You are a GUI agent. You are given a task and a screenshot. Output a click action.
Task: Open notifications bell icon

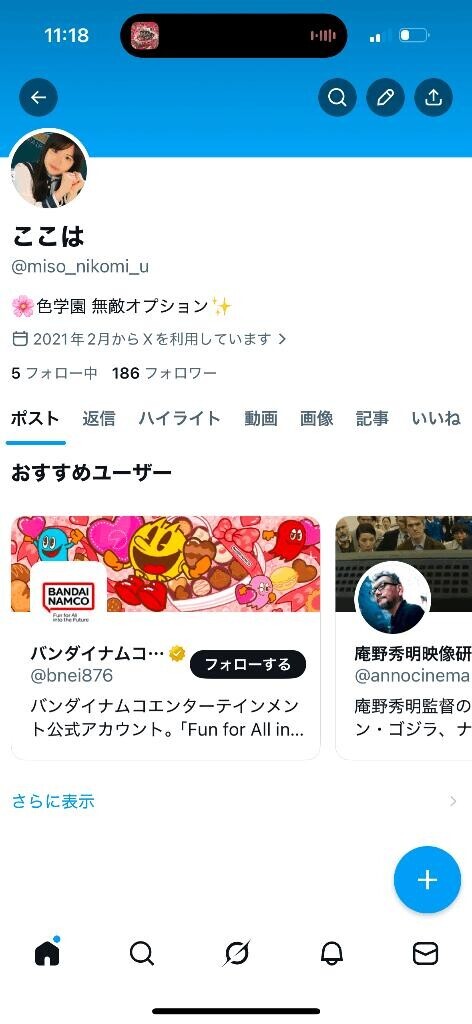(332, 954)
